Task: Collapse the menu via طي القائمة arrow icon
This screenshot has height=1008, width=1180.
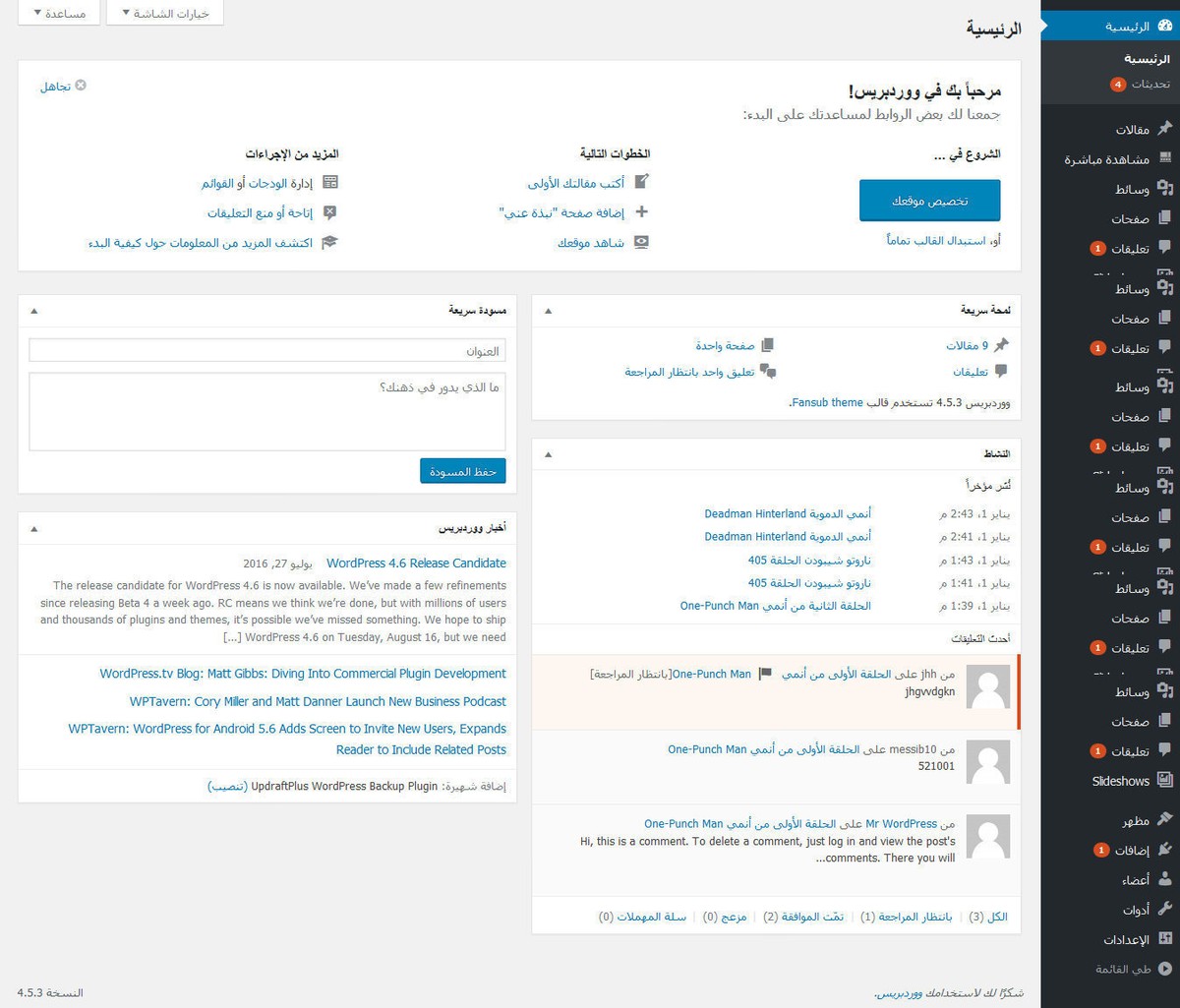Action: pos(1165,969)
